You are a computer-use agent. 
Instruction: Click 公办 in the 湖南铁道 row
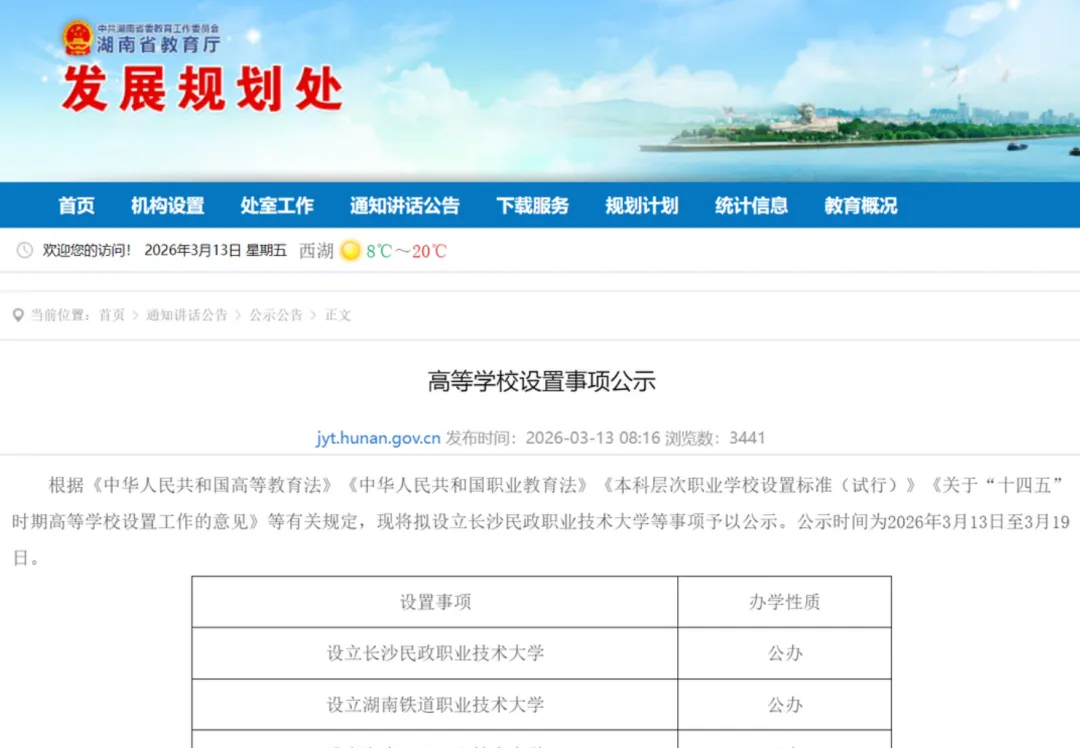(x=785, y=705)
